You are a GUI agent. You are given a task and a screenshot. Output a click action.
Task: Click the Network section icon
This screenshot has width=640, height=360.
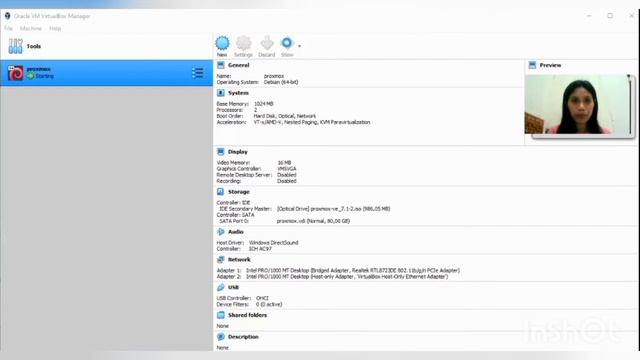pyautogui.click(x=221, y=259)
